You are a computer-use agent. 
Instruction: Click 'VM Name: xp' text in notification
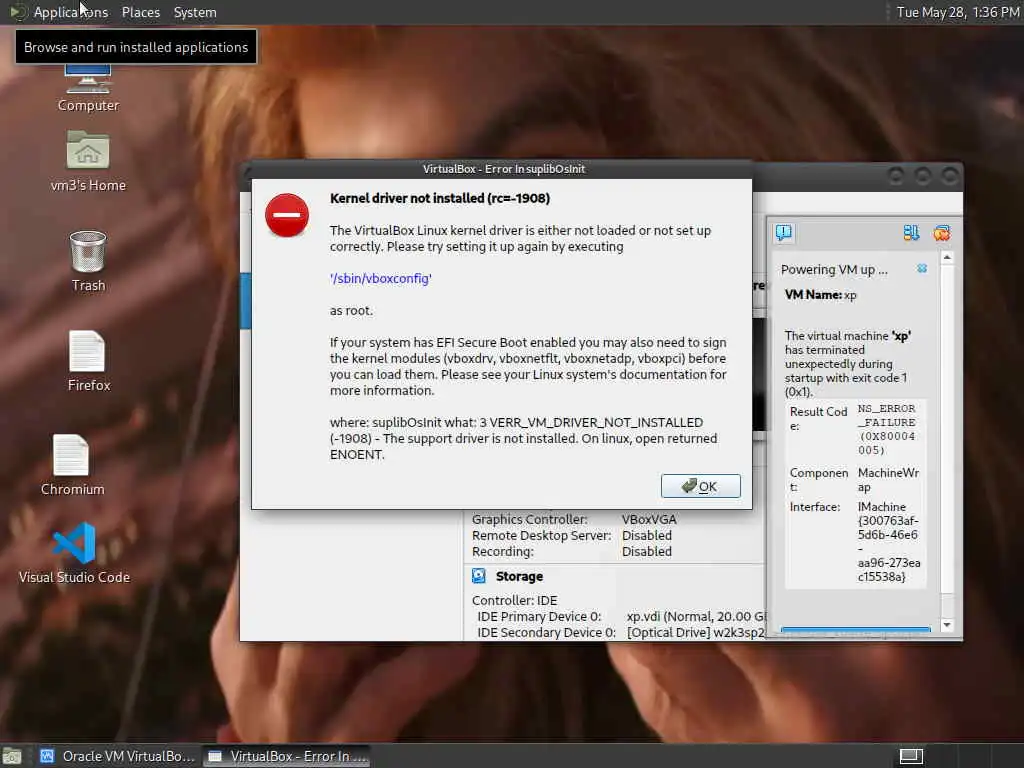click(821, 295)
